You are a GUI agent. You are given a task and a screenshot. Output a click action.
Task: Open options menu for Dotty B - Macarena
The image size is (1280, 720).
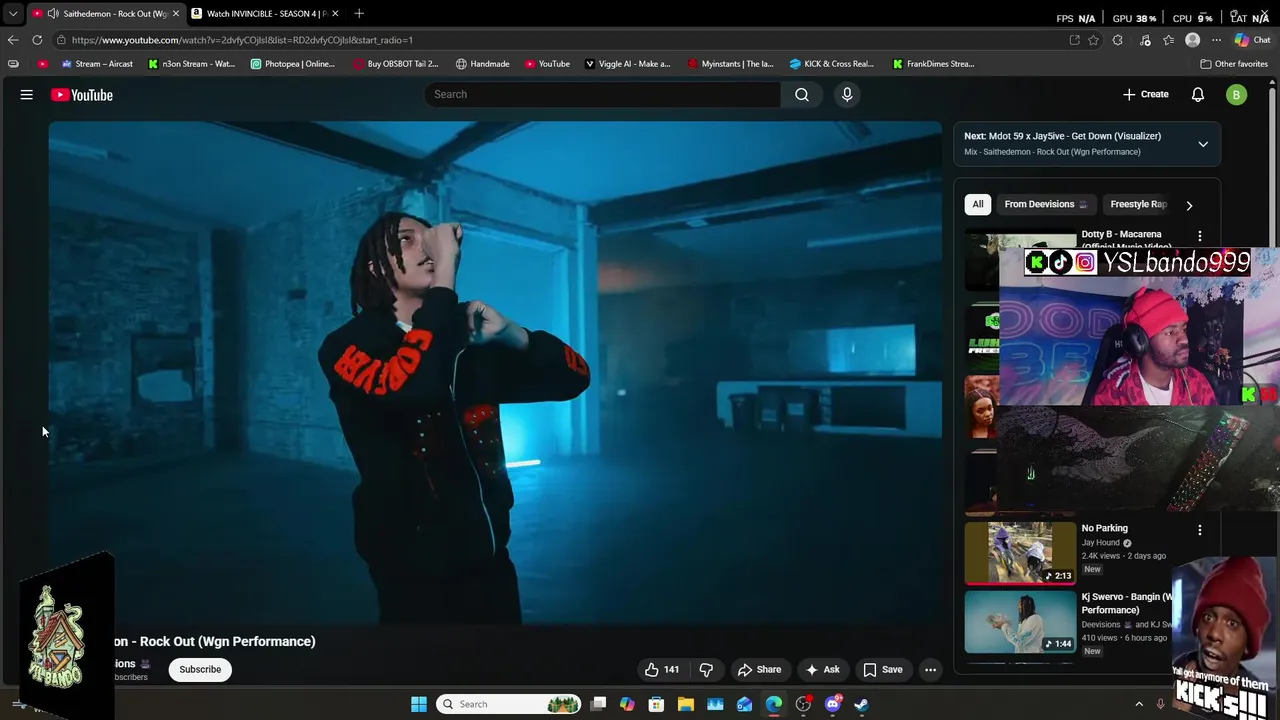point(1200,236)
